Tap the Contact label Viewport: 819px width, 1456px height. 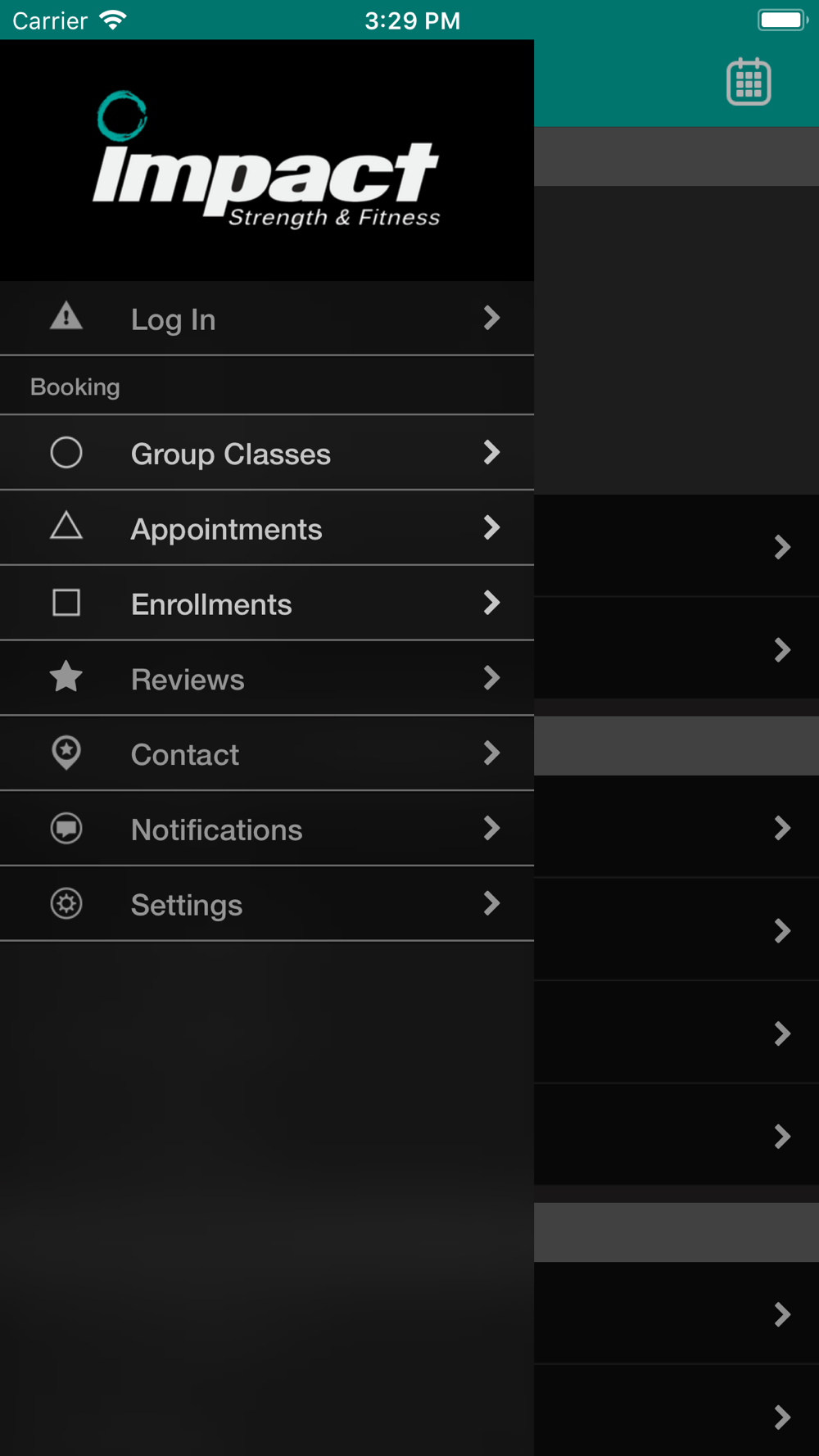(x=185, y=754)
